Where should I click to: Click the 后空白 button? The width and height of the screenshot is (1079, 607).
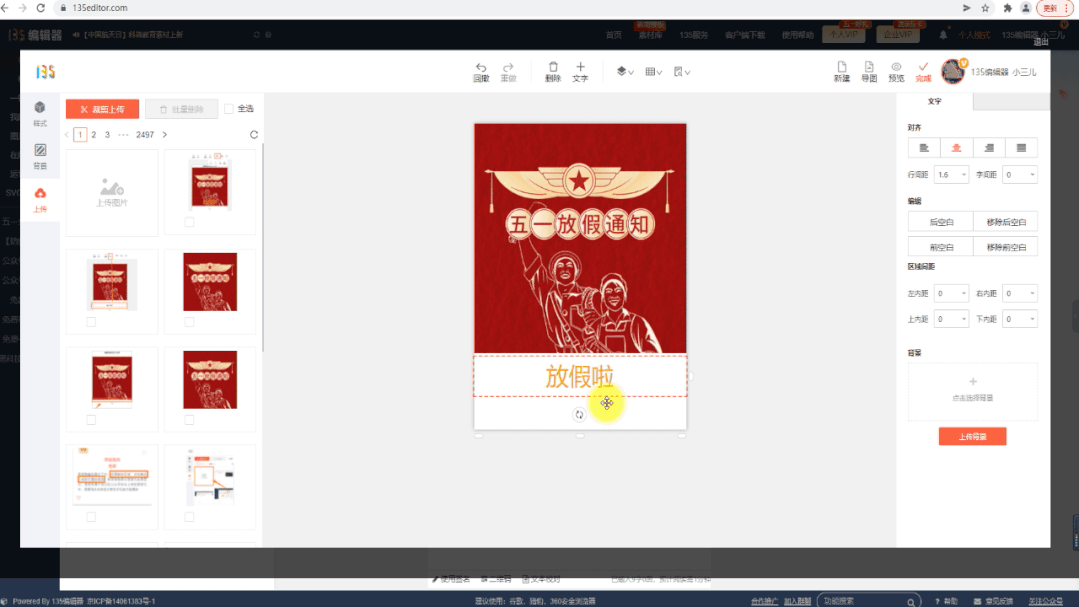tap(941, 222)
